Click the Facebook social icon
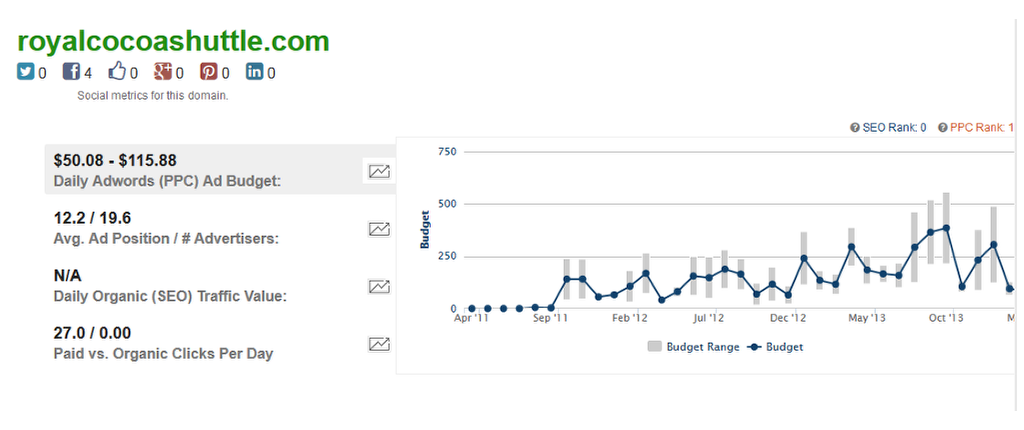The height and width of the screenshot is (430, 1024). coord(71,72)
